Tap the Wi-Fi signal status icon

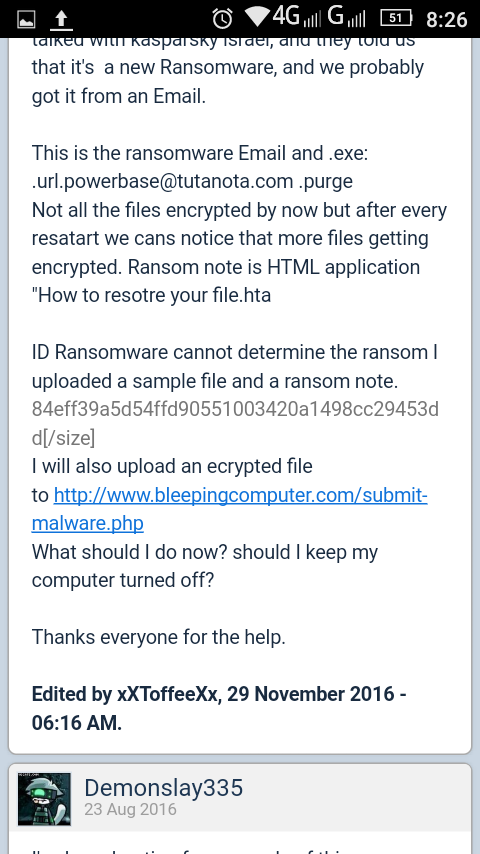[x=259, y=18]
